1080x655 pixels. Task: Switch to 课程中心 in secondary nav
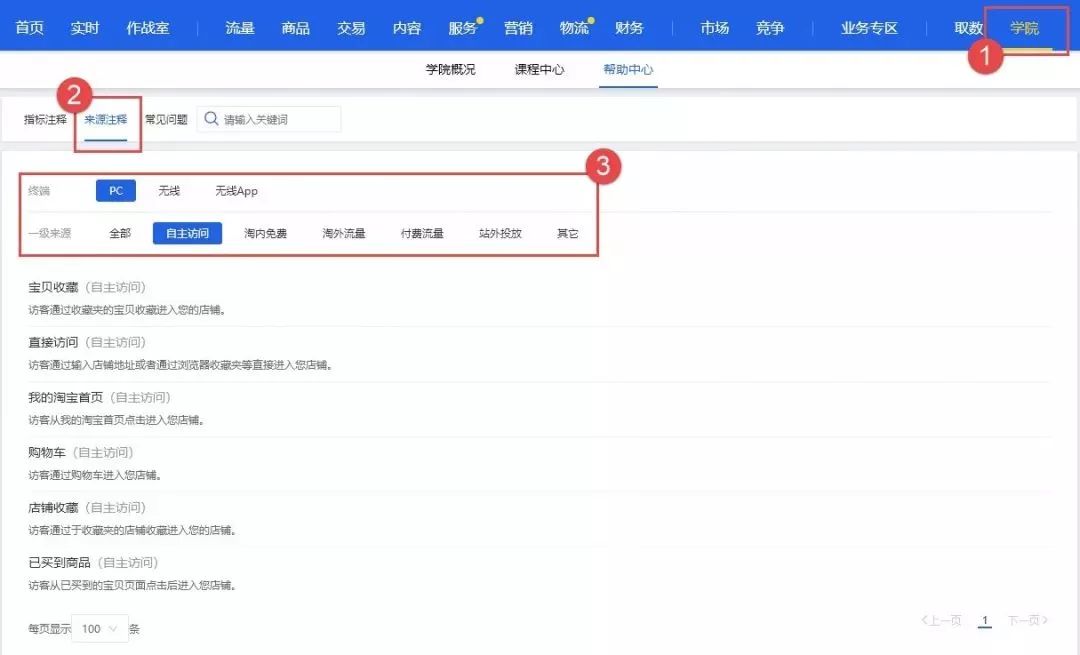coord(537,70)
